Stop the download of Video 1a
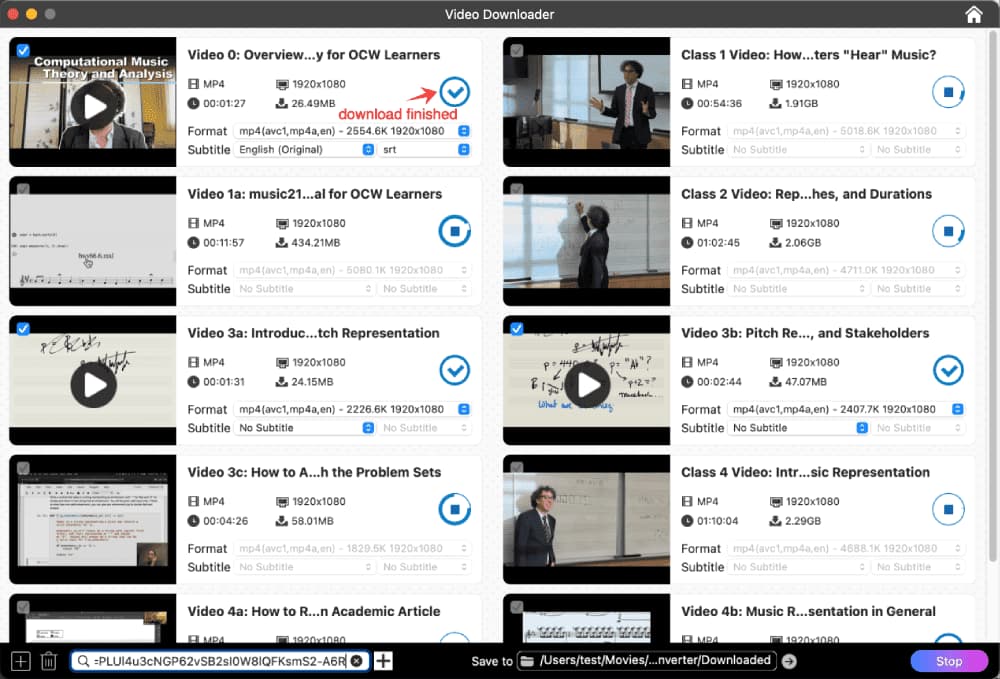This screenshot has height=679, width=1000. tap(455, 231)
